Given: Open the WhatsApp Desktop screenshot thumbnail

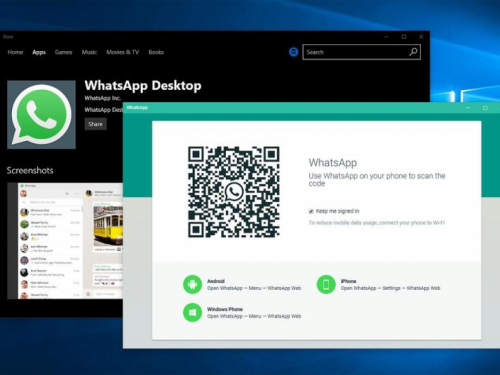Looking at the screenshot, I should coord(65,241).
